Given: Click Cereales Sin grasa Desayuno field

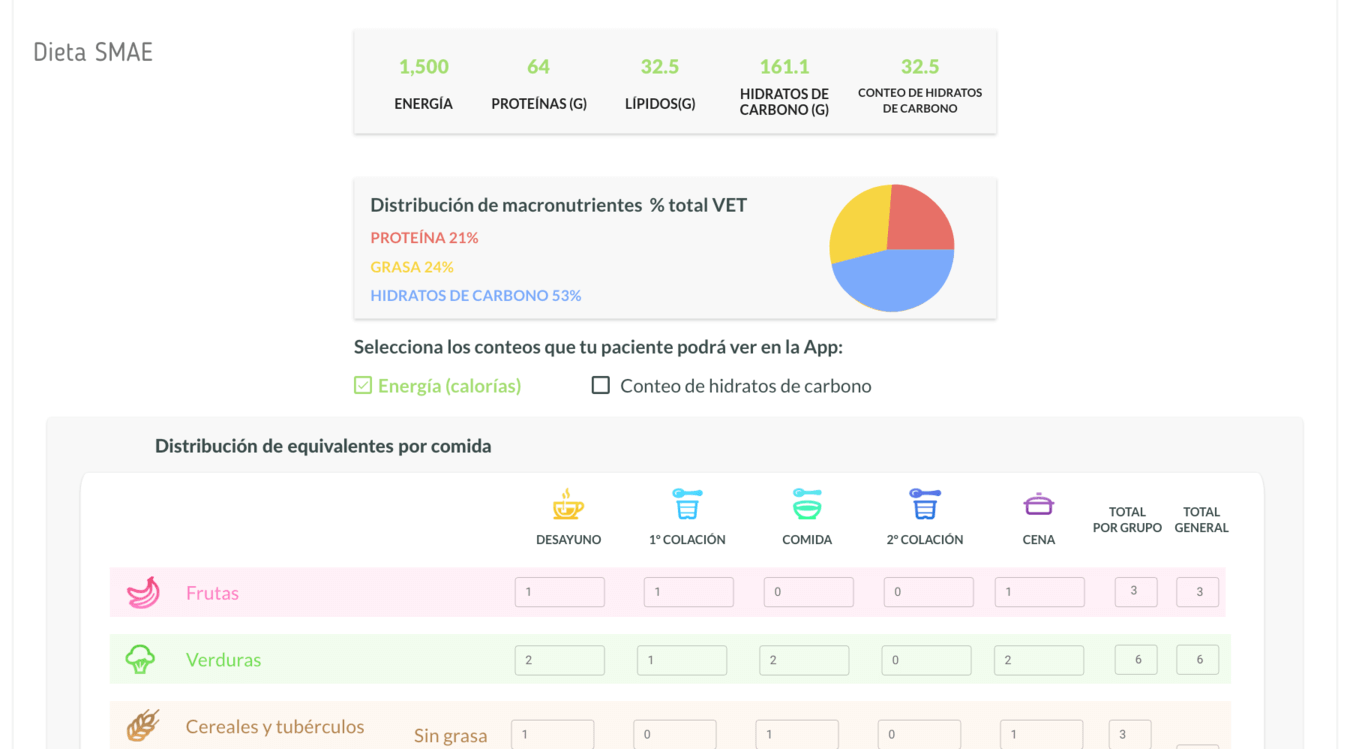Looking at the screenshot, I should click(x=553, y=734).
